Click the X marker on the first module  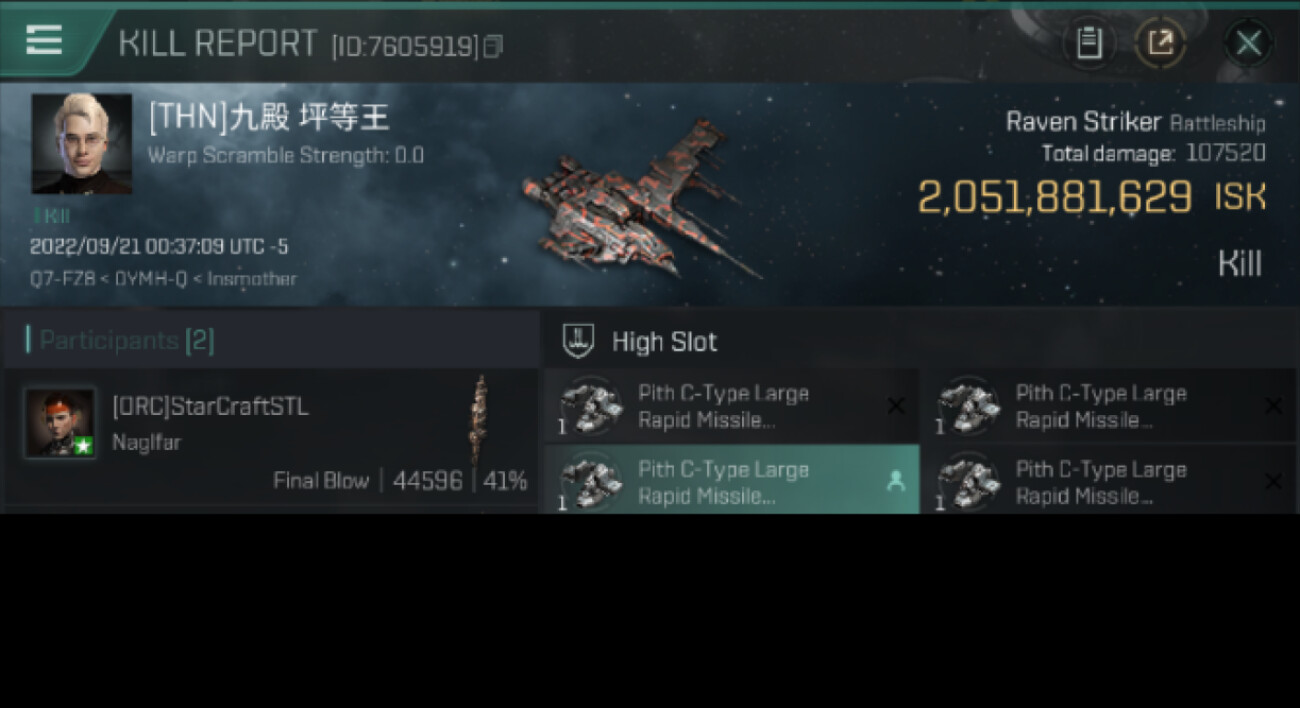tap(896, 405)
